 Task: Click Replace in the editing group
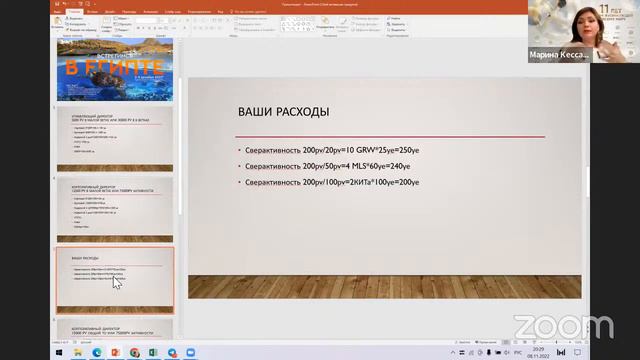coord(396,24)
